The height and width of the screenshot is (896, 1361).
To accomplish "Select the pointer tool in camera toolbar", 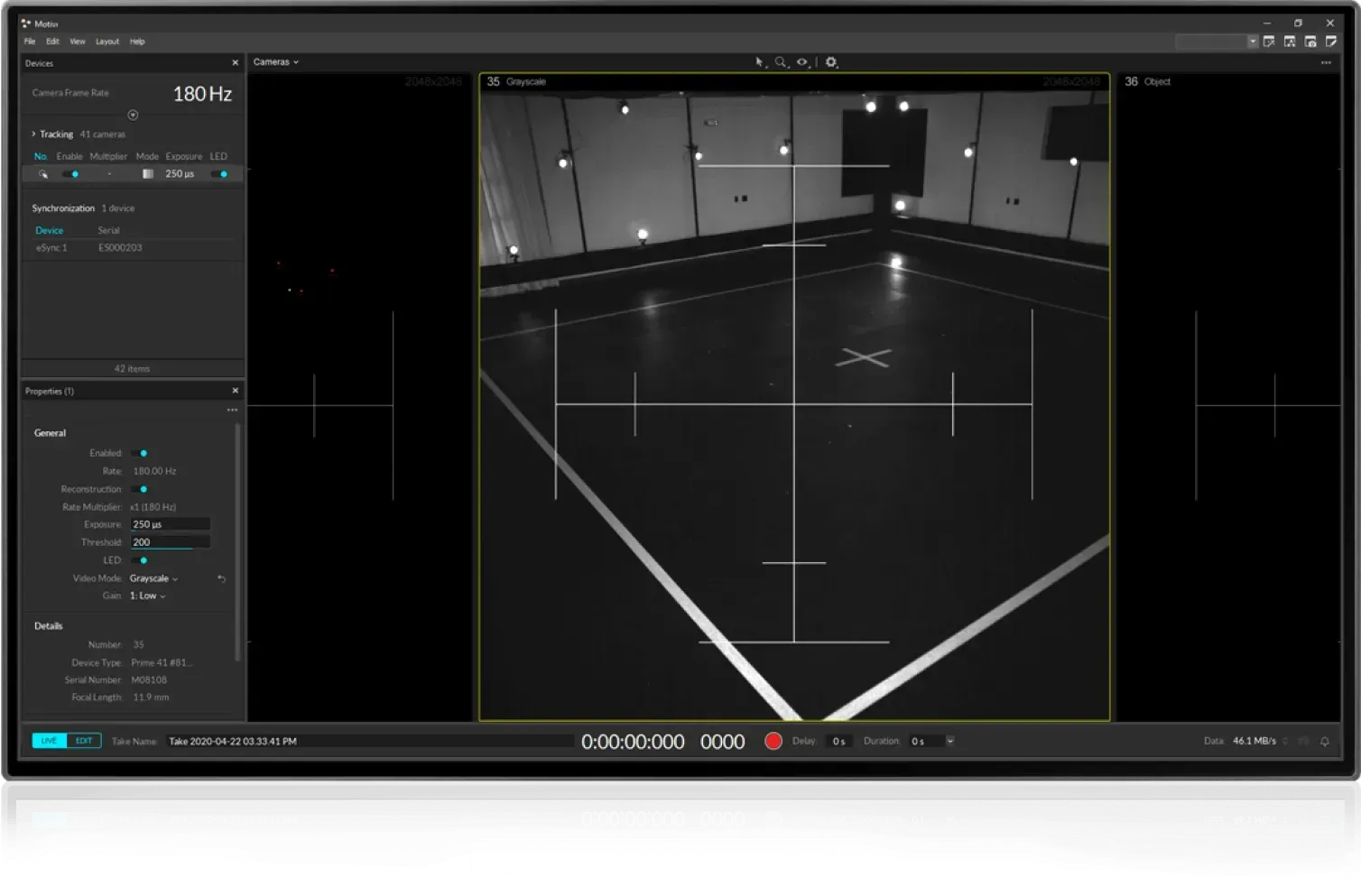I will pyautogui.click(x=759, y=62).
